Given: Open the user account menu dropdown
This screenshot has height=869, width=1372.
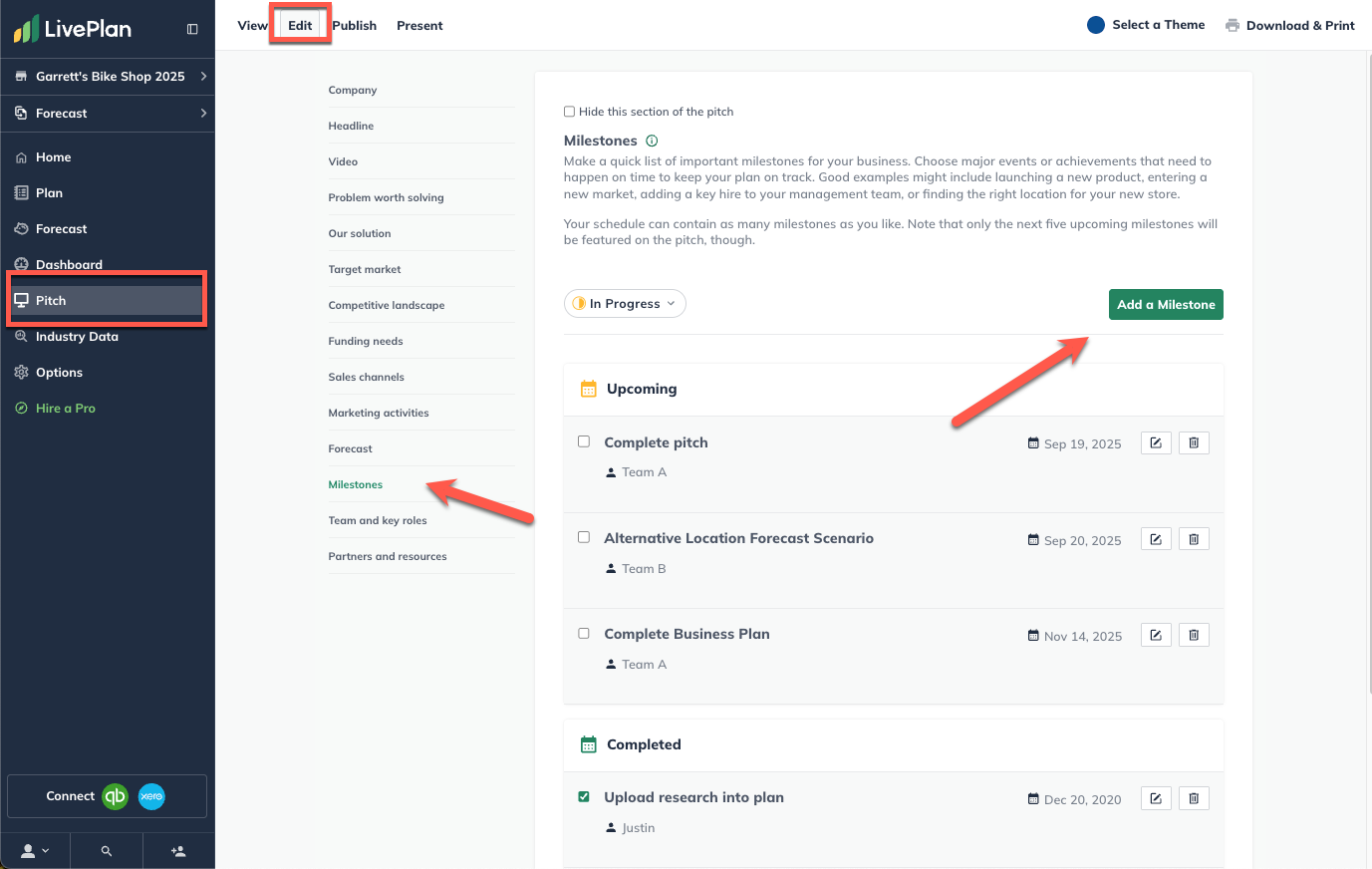Looking at the screenshot, I should click(35, 851).
